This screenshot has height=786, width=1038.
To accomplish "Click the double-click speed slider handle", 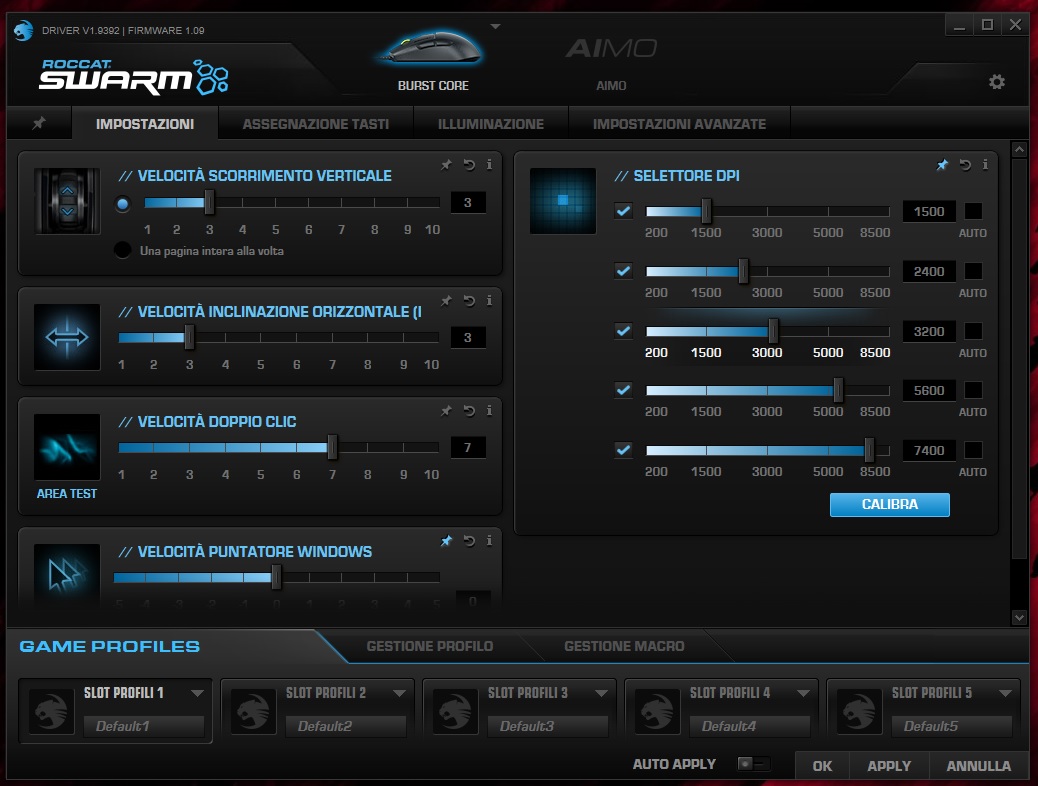I will [332, 448].
